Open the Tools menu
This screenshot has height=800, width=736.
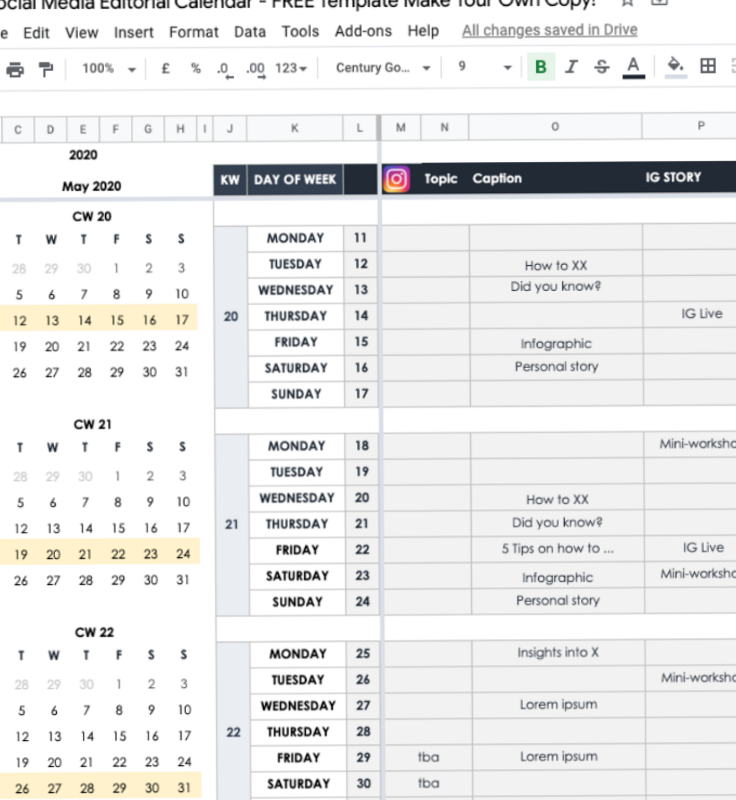[x=300, y=32]
